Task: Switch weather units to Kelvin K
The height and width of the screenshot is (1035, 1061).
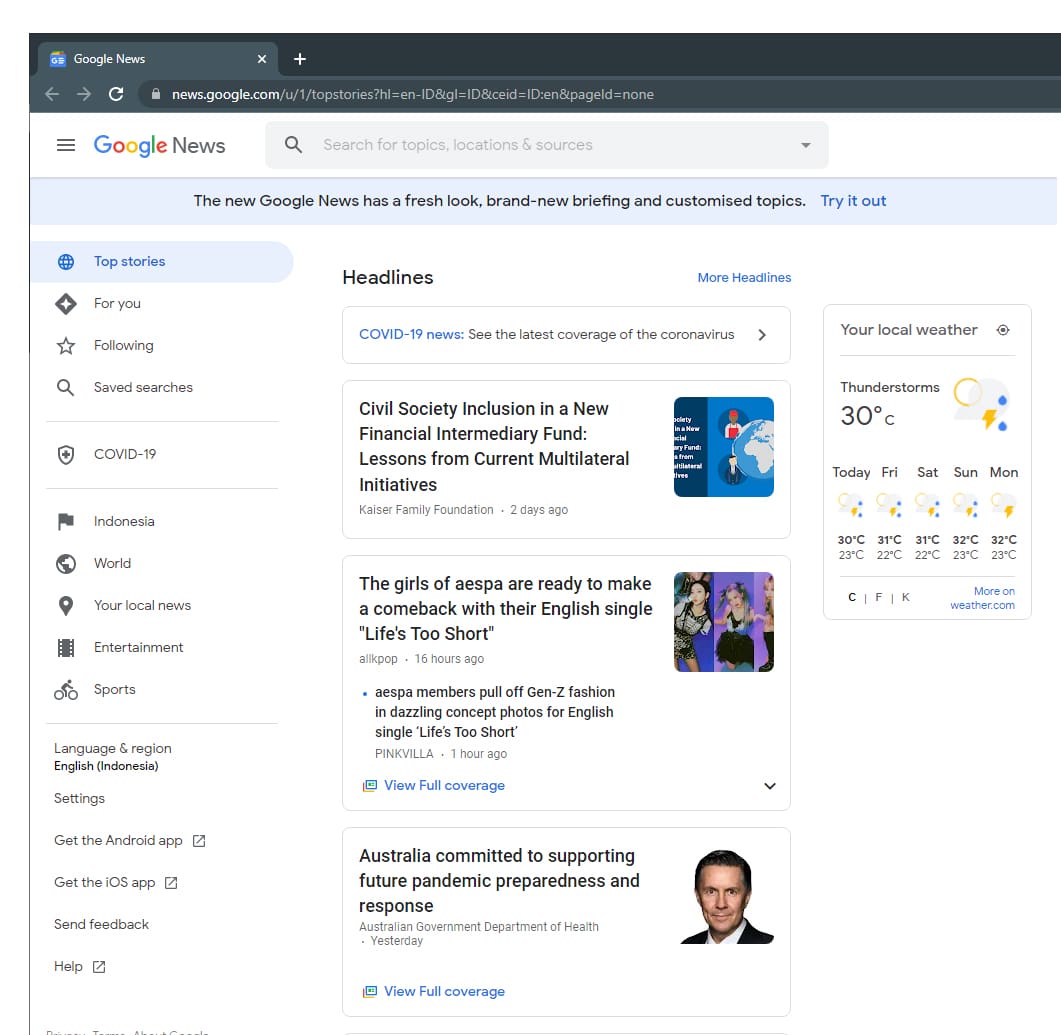Action: click(905, 597)
